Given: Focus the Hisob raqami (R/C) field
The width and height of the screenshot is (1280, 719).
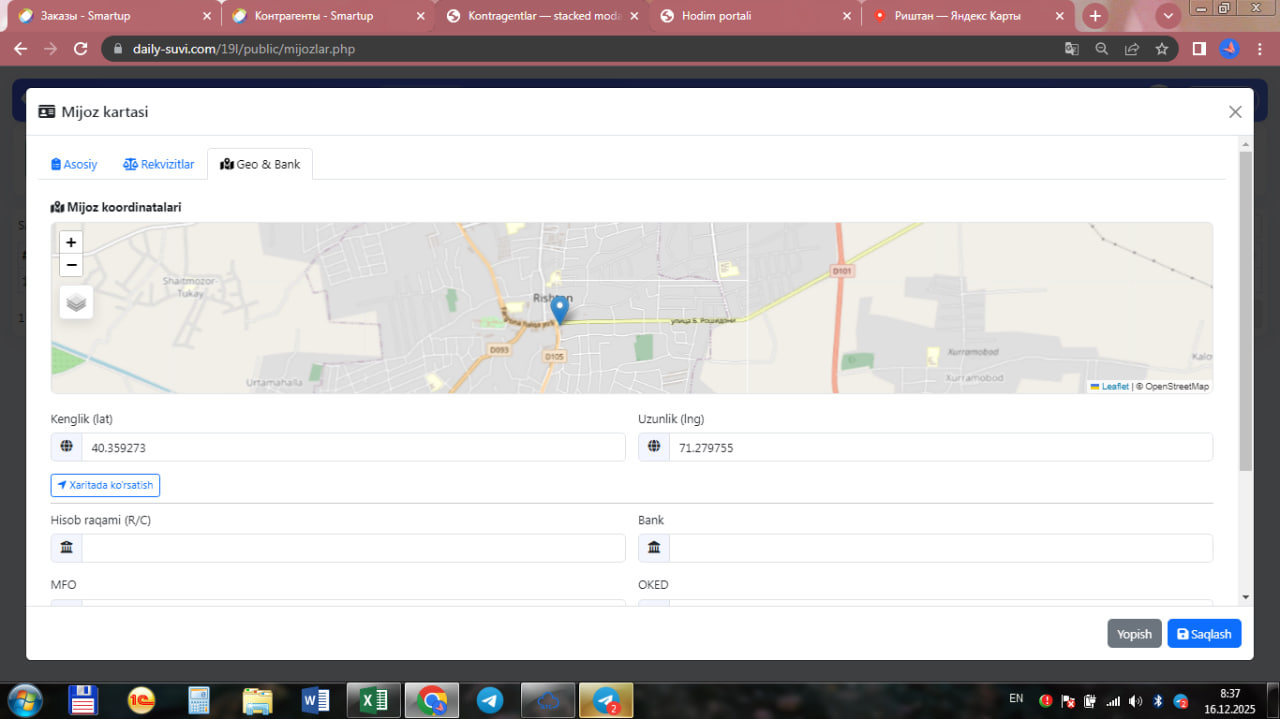Looking at the screenshot, I should click(352, 548).
